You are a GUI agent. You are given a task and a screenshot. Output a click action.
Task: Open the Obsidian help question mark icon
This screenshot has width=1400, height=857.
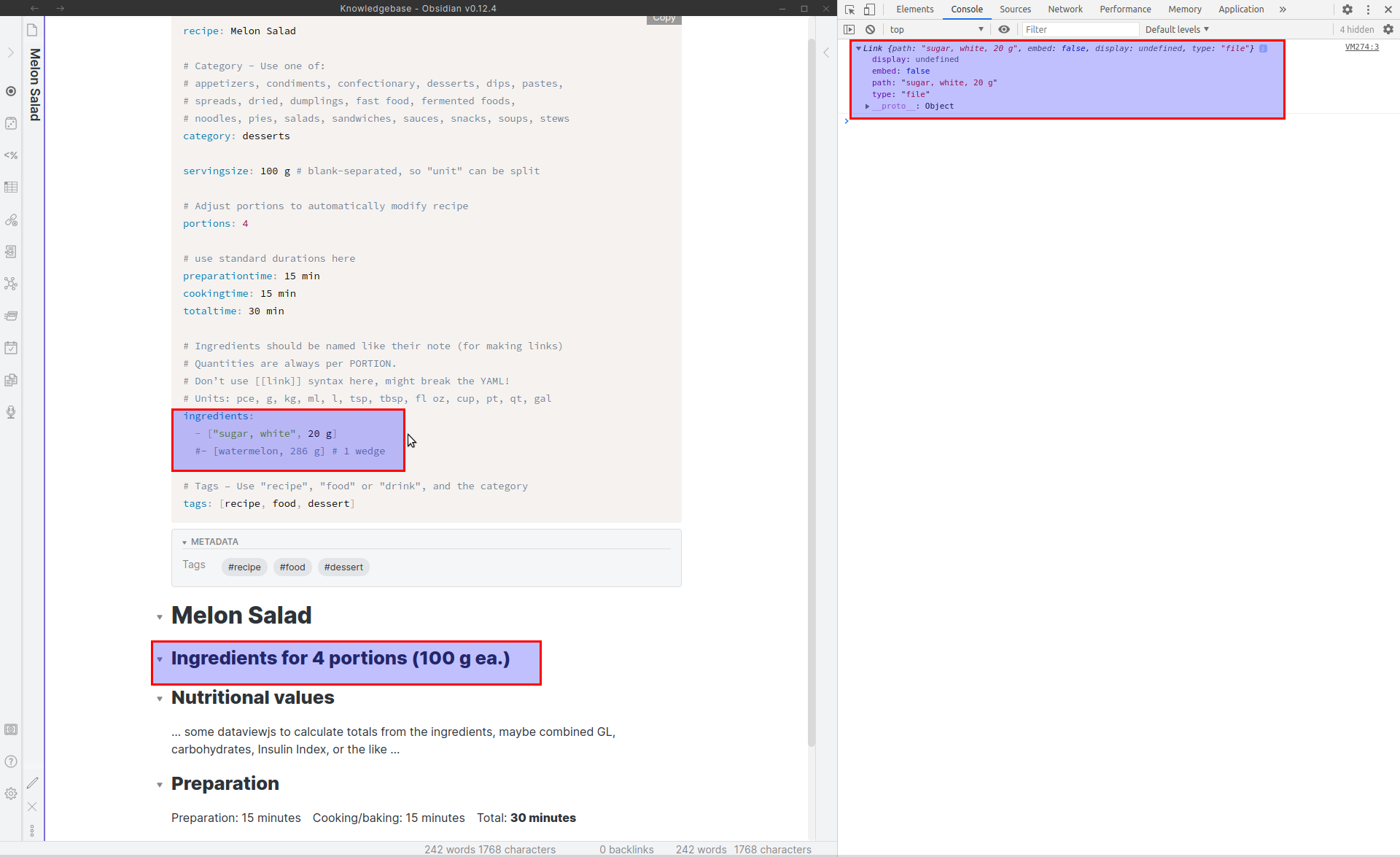pyautogui.click(x=11, y=761)
